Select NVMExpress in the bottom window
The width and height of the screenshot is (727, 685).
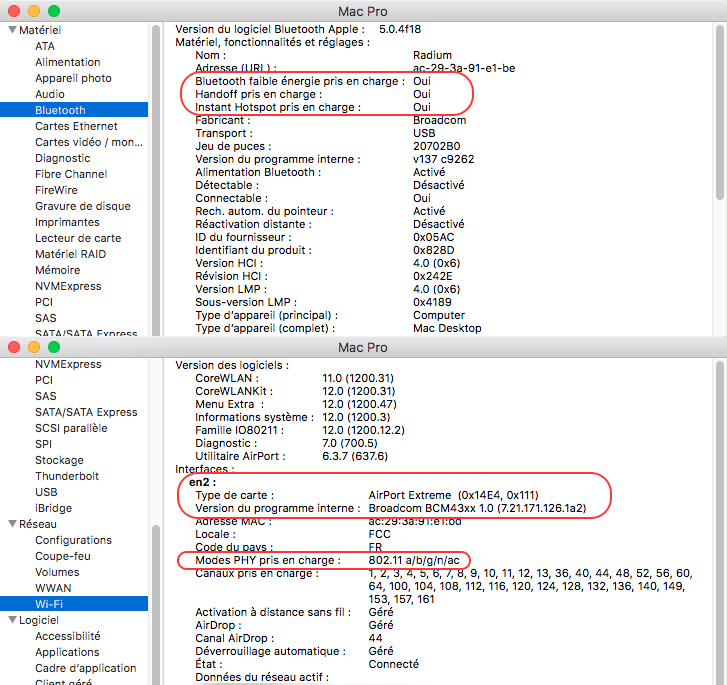[x=68, y=364]
